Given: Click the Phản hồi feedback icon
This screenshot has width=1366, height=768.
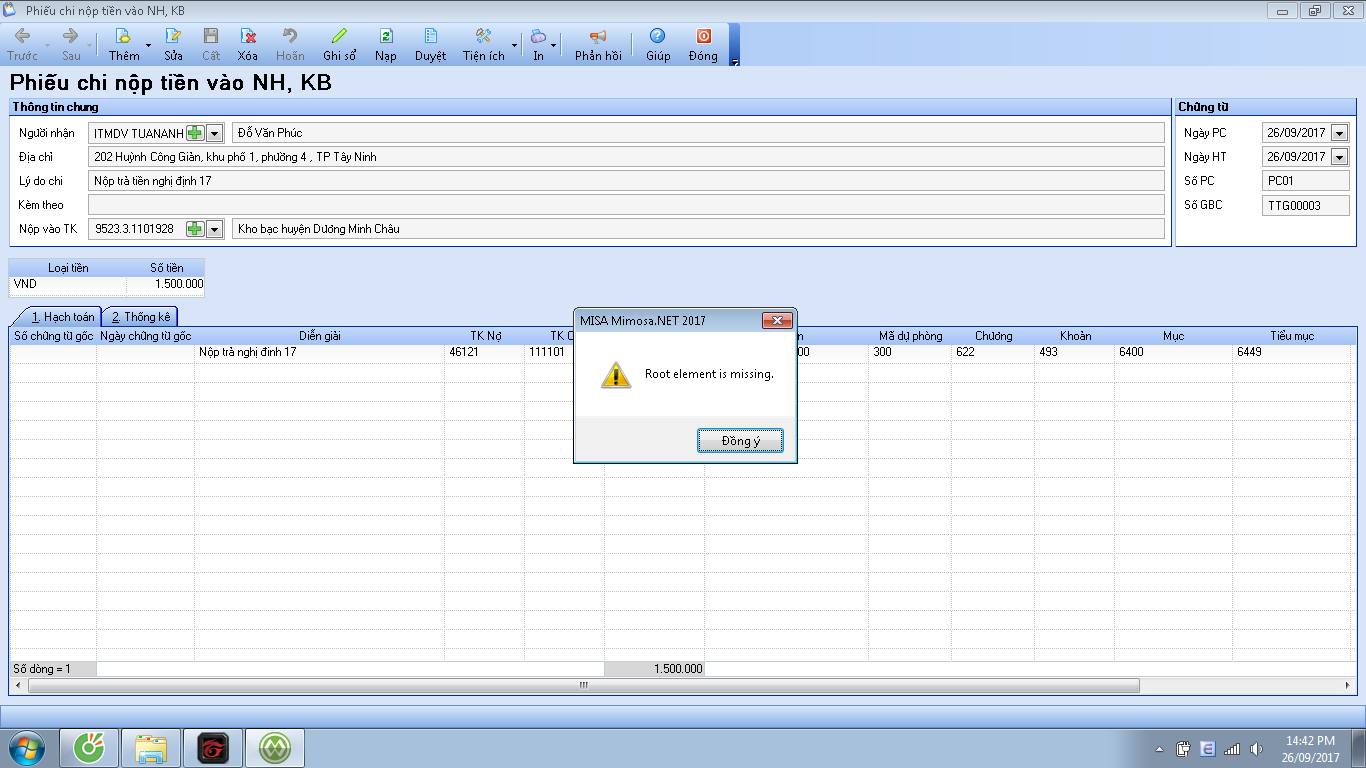Looking at the screenshot, I should tap(598, 36).
